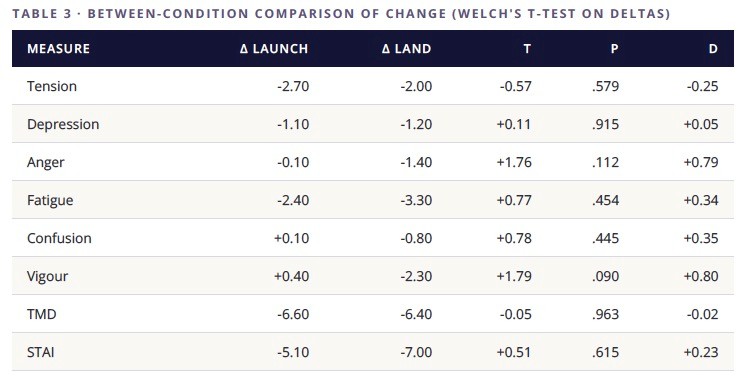Click Anger effect size +0.79

tap(701, 162)
